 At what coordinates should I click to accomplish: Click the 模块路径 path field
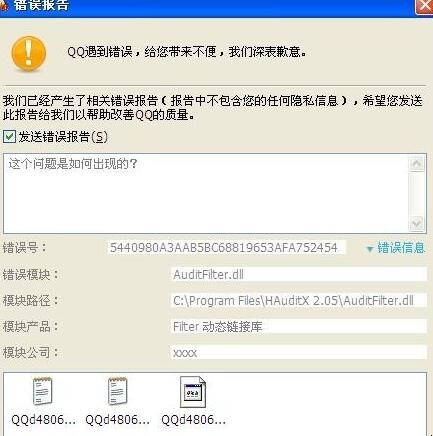(299, 301)
